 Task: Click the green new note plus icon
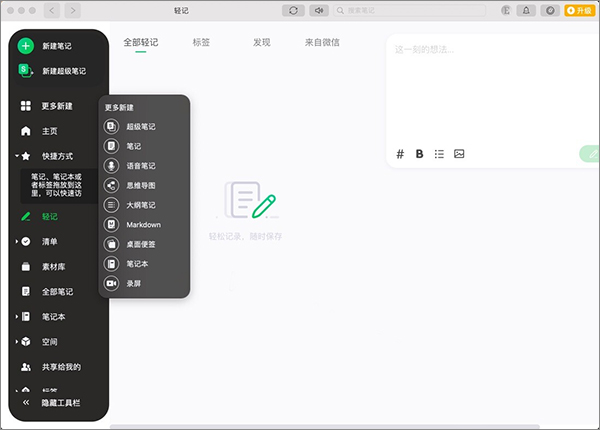pos(26,46)
